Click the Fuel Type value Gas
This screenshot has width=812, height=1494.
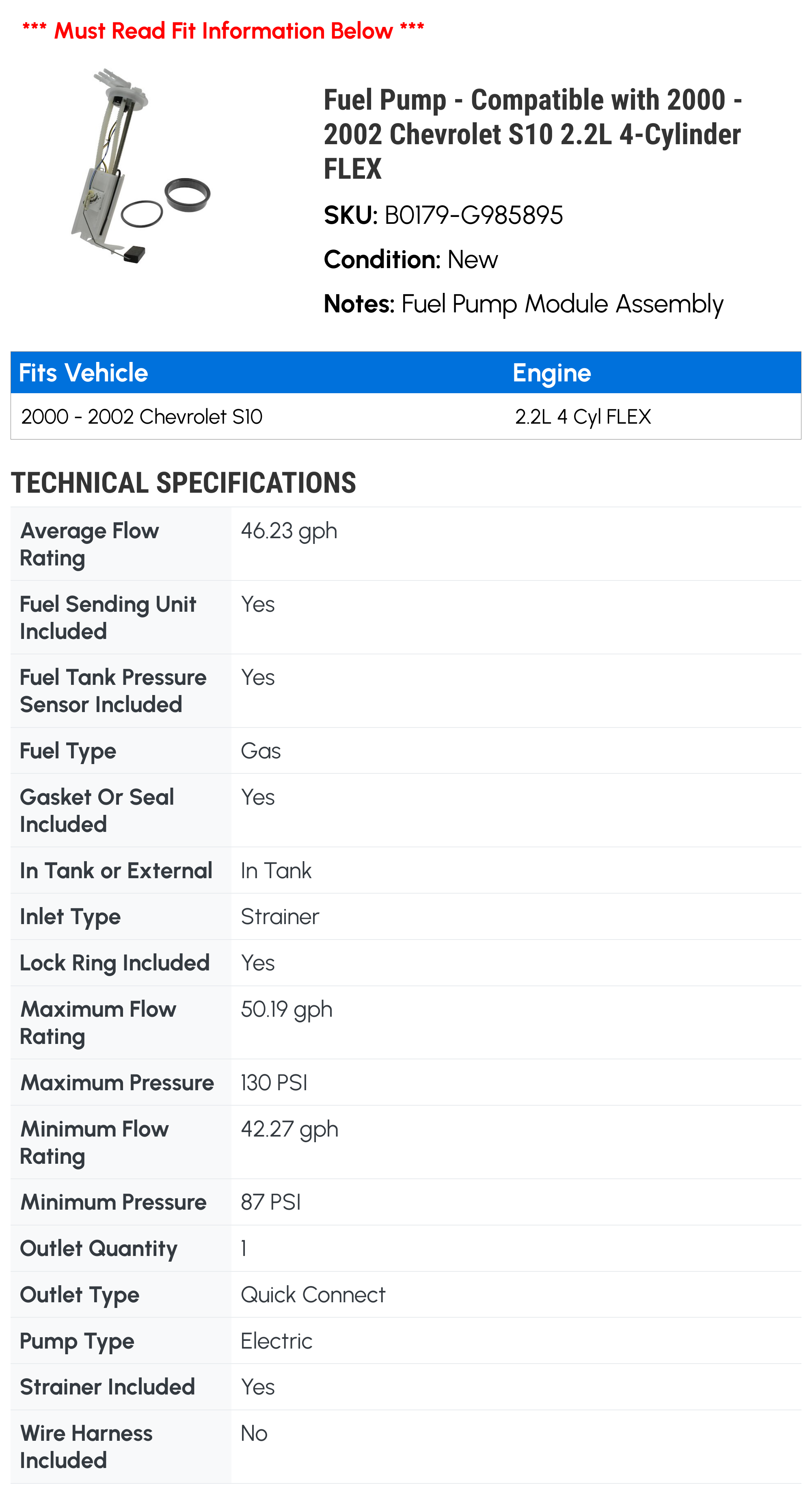(261, 751)
